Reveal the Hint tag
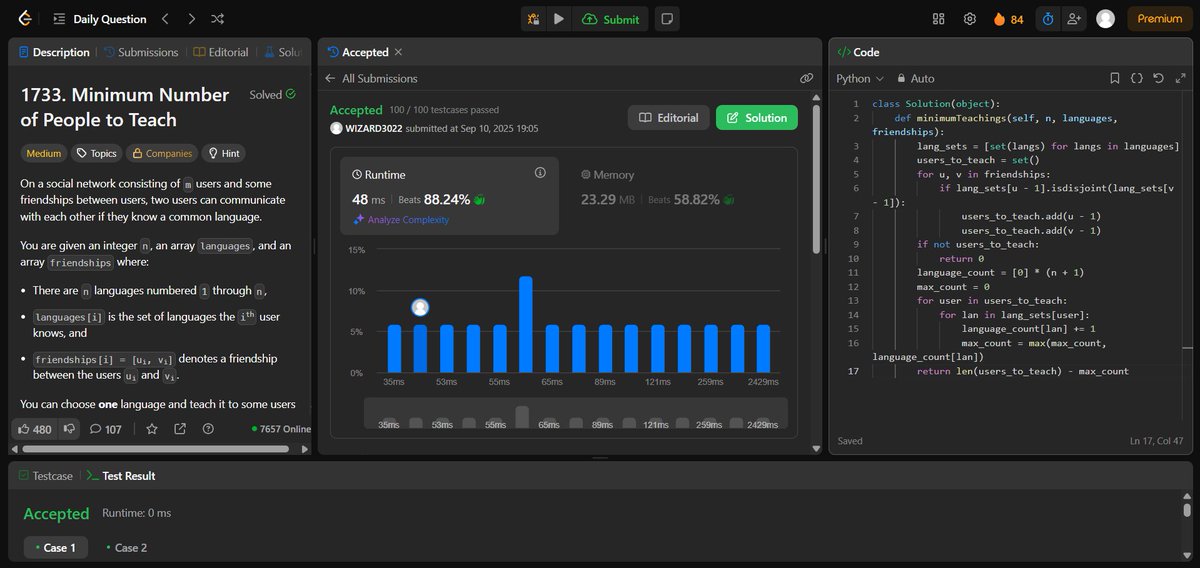This screenshot has width=1200, height=568. pyautogui.click(x=224, y=153)
